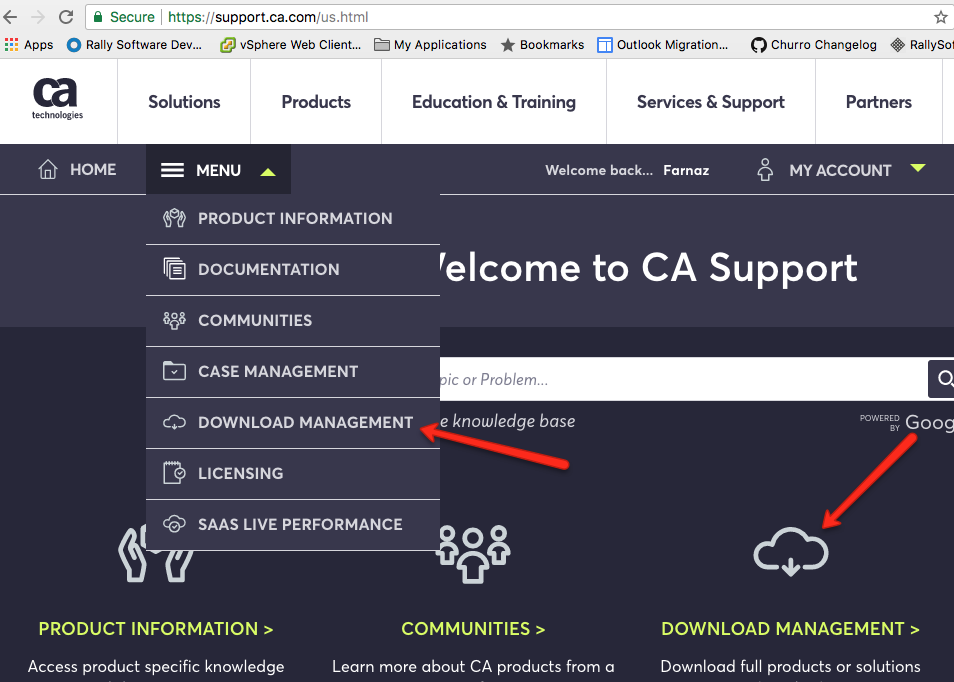Select Product Information from the menu
The width and height of the screenshot is (954, 682).
293,219
